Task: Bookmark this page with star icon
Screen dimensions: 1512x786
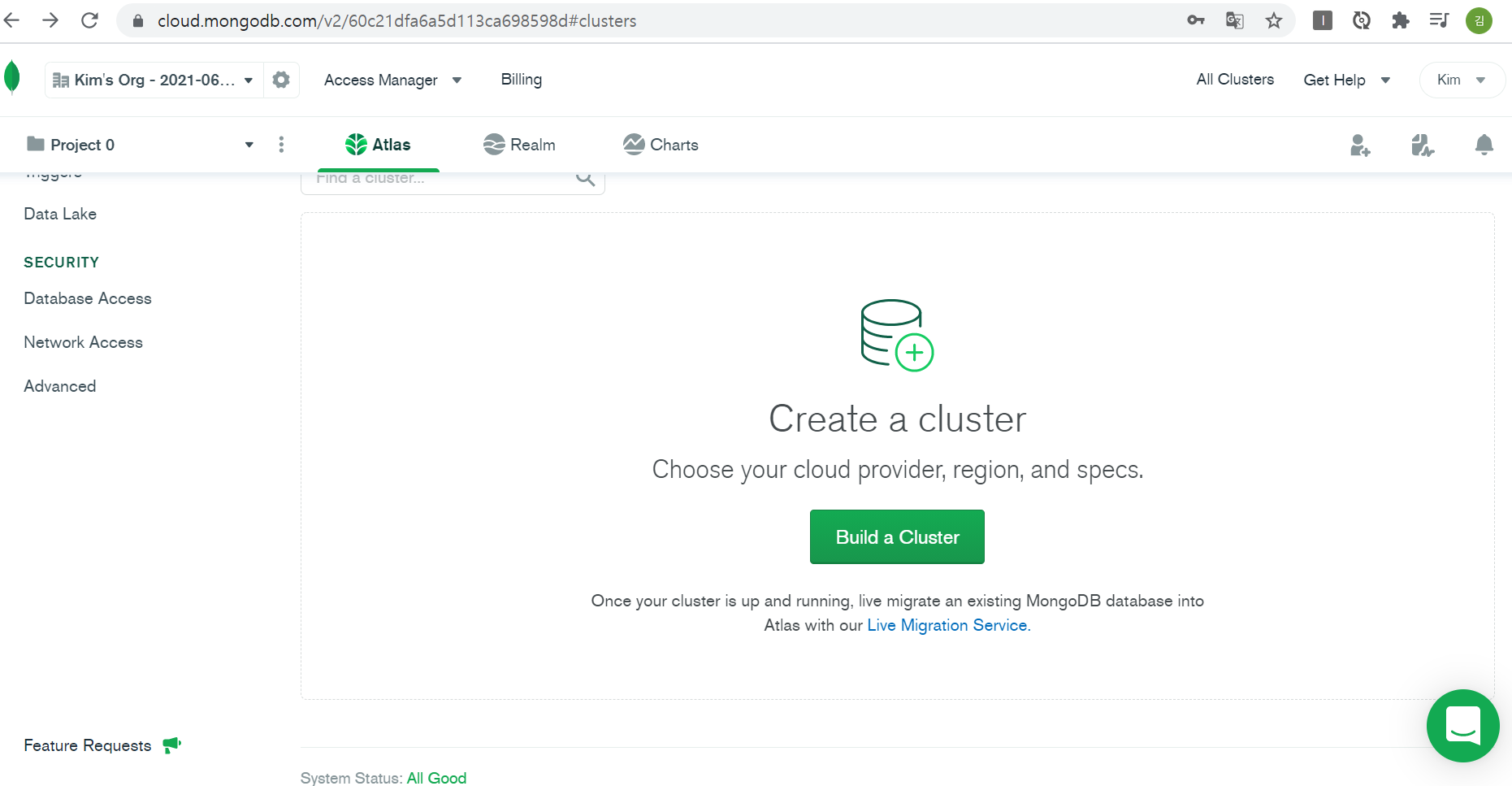Action: click(1273, 20)
